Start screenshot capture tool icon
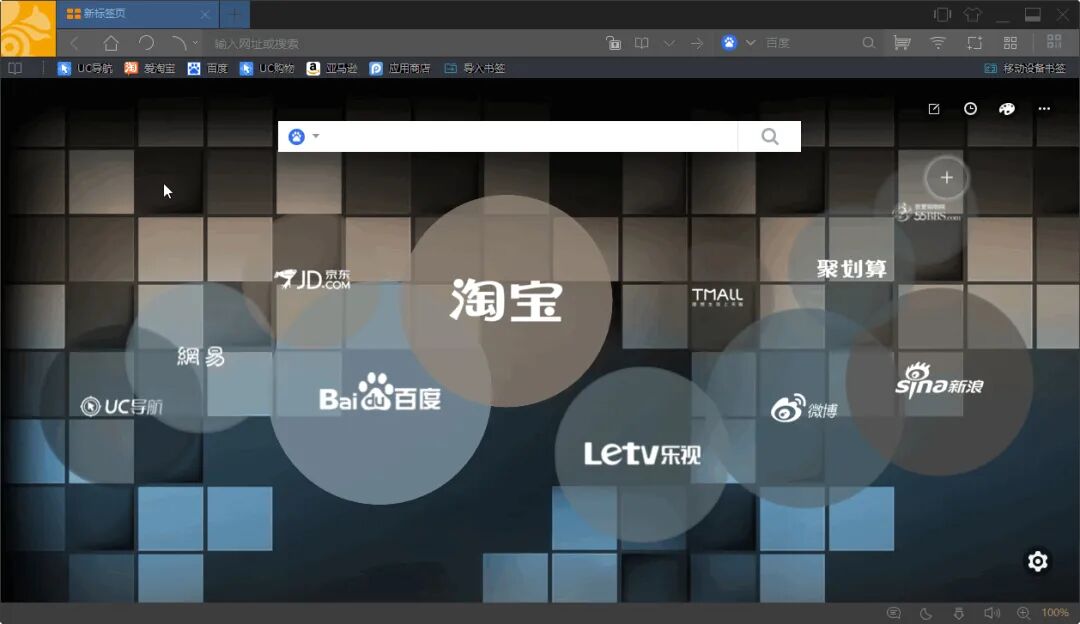 974,43
